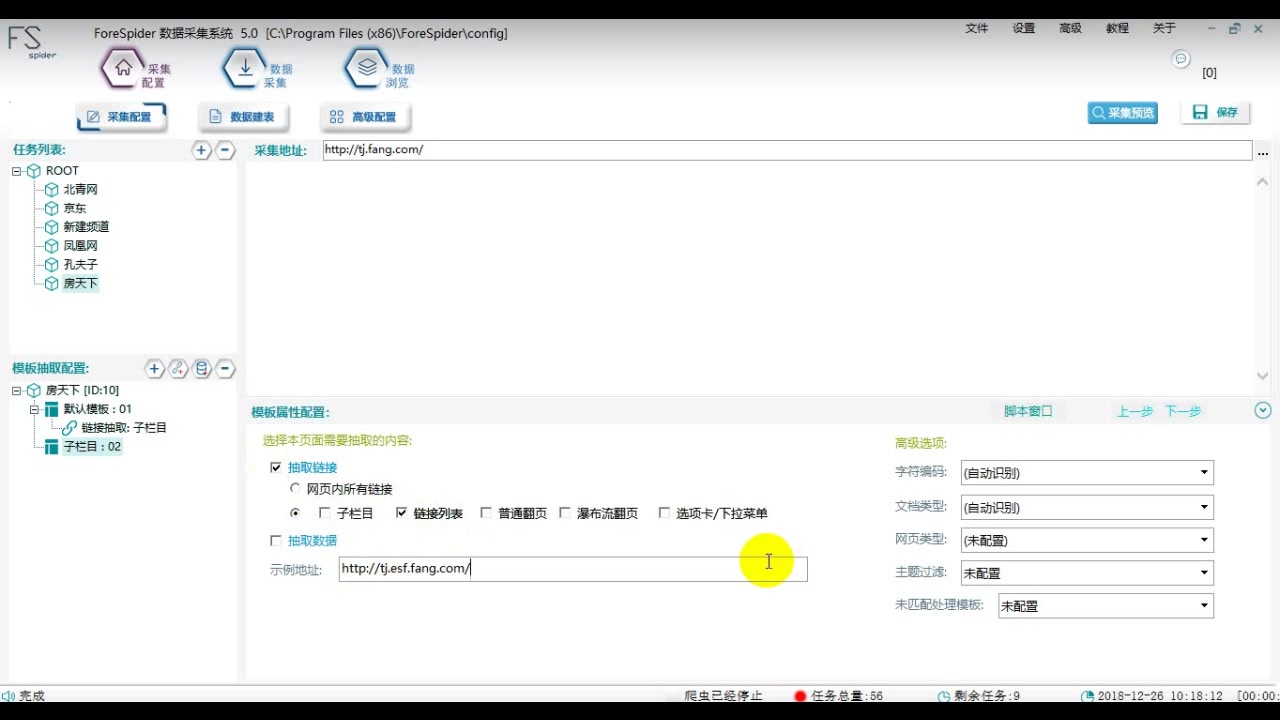Toggle the 抽取链接 checkbox
The width and height of the screenshot is (1280, 720).
pyautogui.click(x=276, y=467)
